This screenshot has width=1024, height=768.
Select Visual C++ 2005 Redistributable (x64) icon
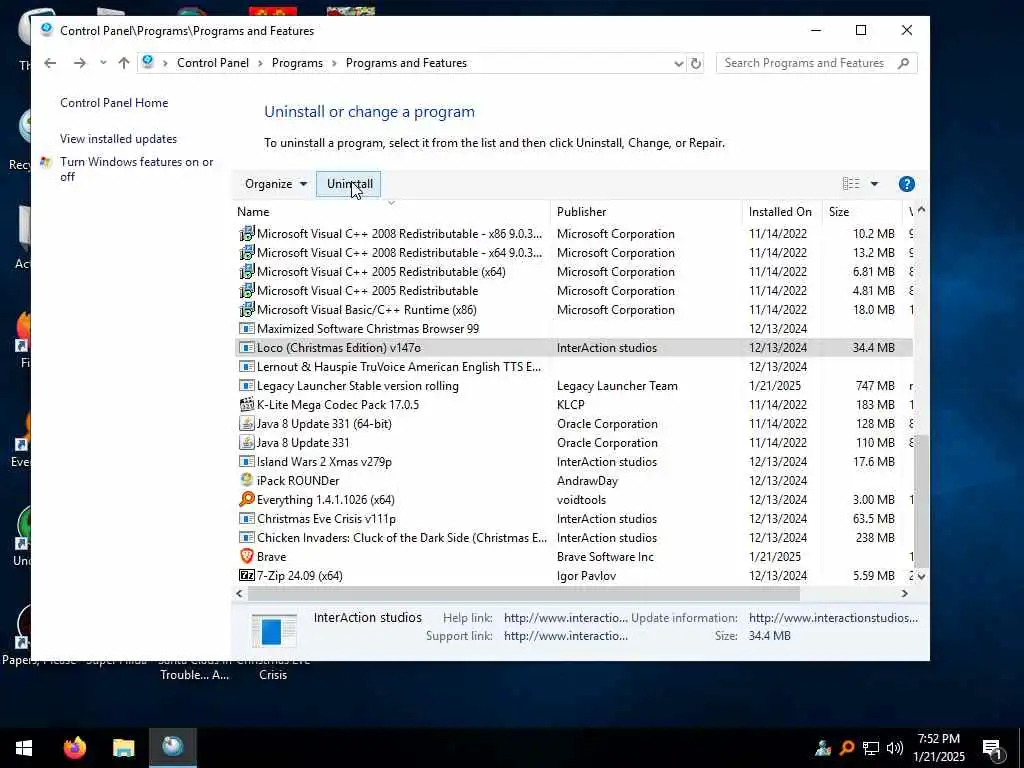(246, 272)
